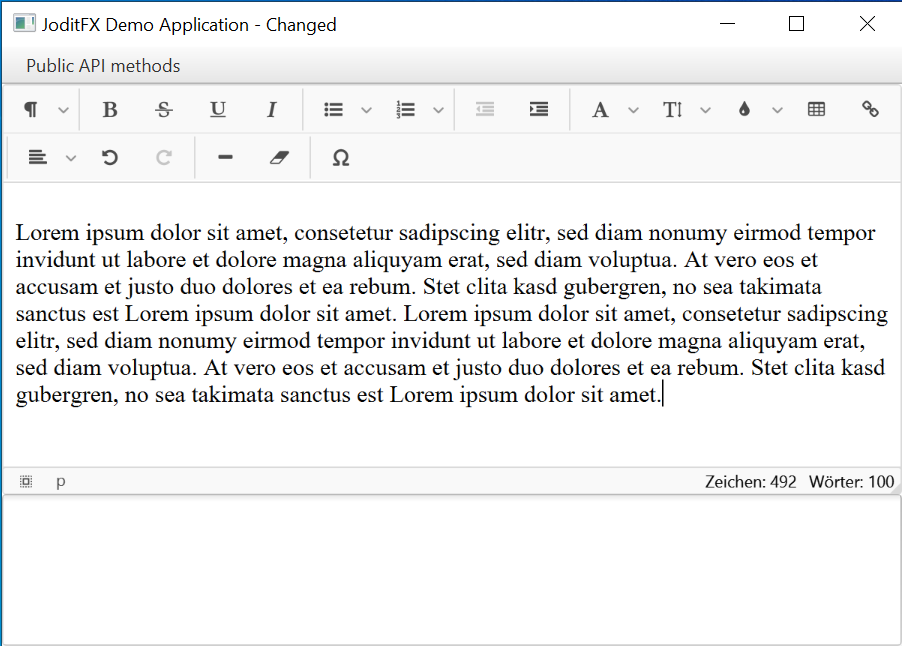Toggle underline formatting

click(217, 109)
